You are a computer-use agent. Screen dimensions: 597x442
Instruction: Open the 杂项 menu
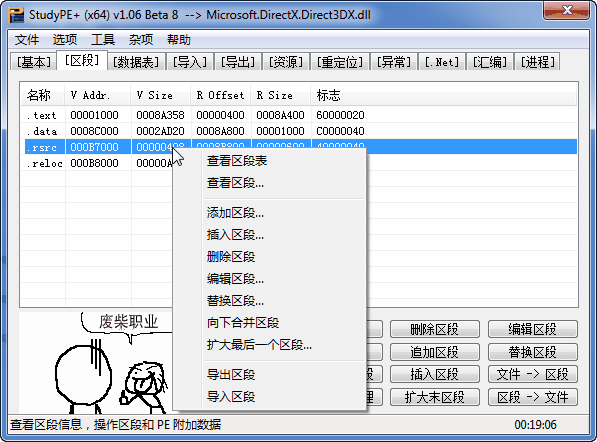(141, 40)
